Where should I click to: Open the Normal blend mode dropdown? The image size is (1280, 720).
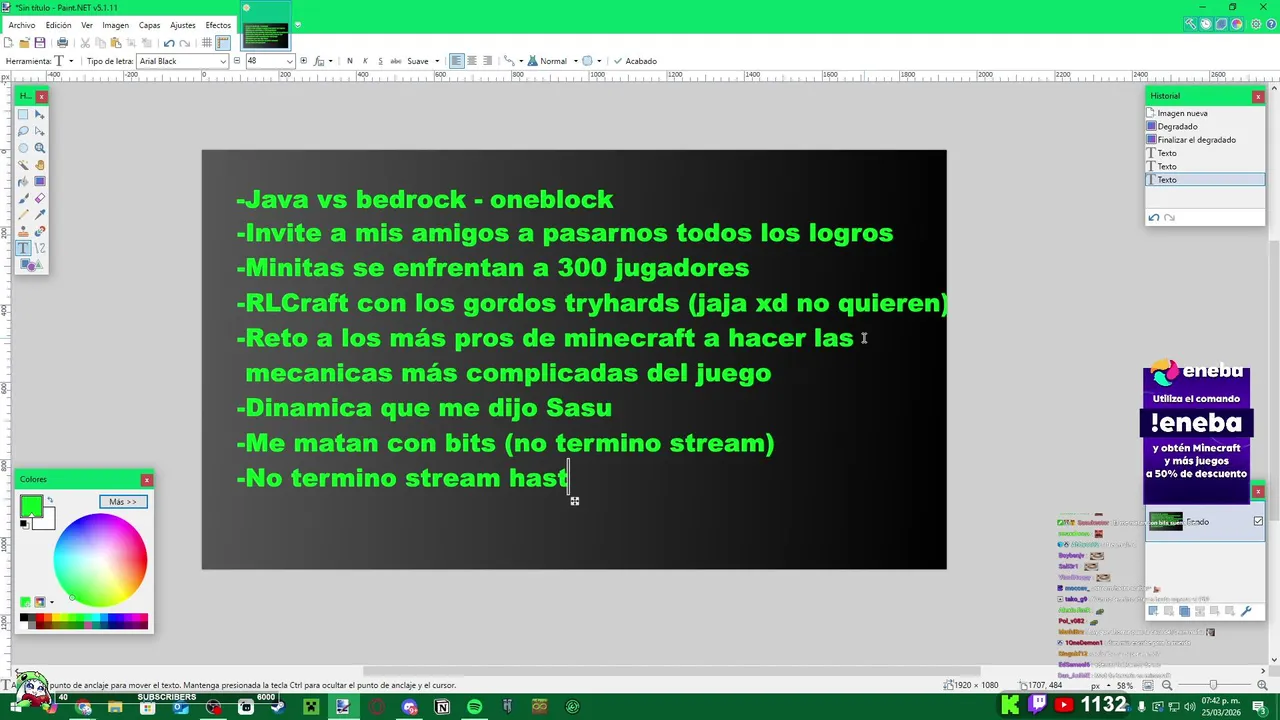553,61
